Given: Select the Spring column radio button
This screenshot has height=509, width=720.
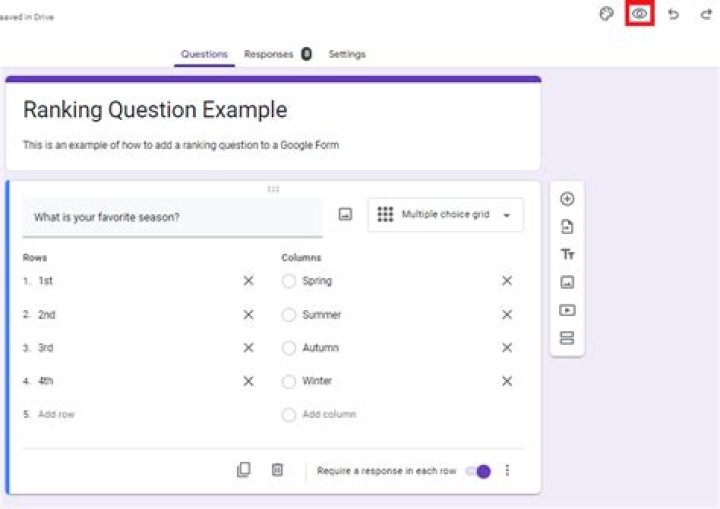Looking at the screenshot, I should 289,282.
